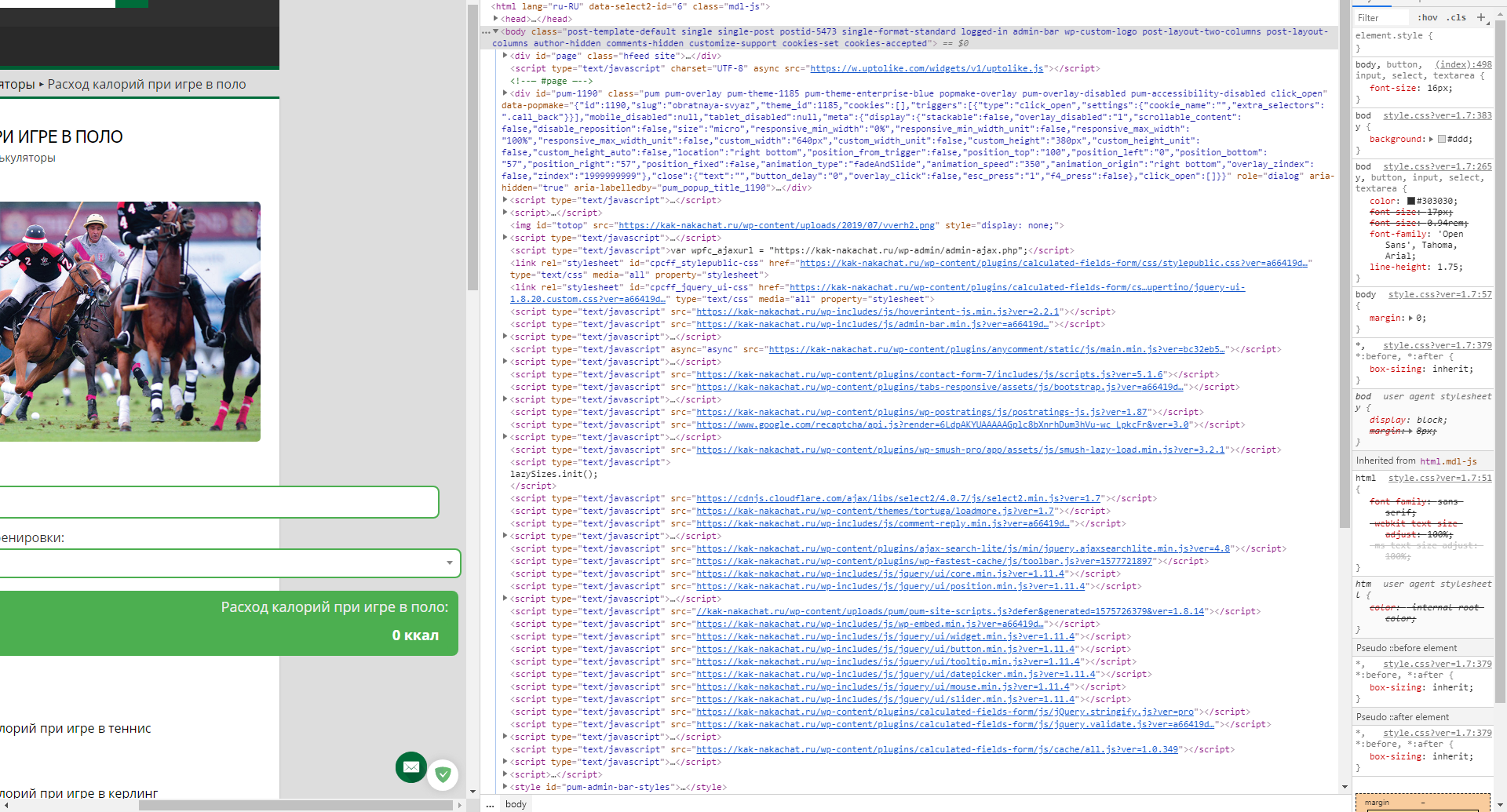The height and width of the screenshot is (812, 1507).
Task: Open style.css?ver=1.7:383 source link
Action: (x=1437, y=115)
